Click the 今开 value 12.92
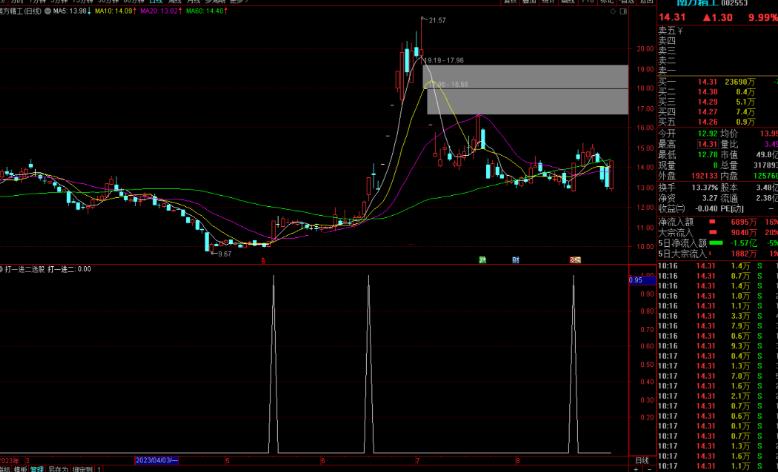Image resolution: width=778 pixels, height=472 pixels. click(x=708, y=134)
